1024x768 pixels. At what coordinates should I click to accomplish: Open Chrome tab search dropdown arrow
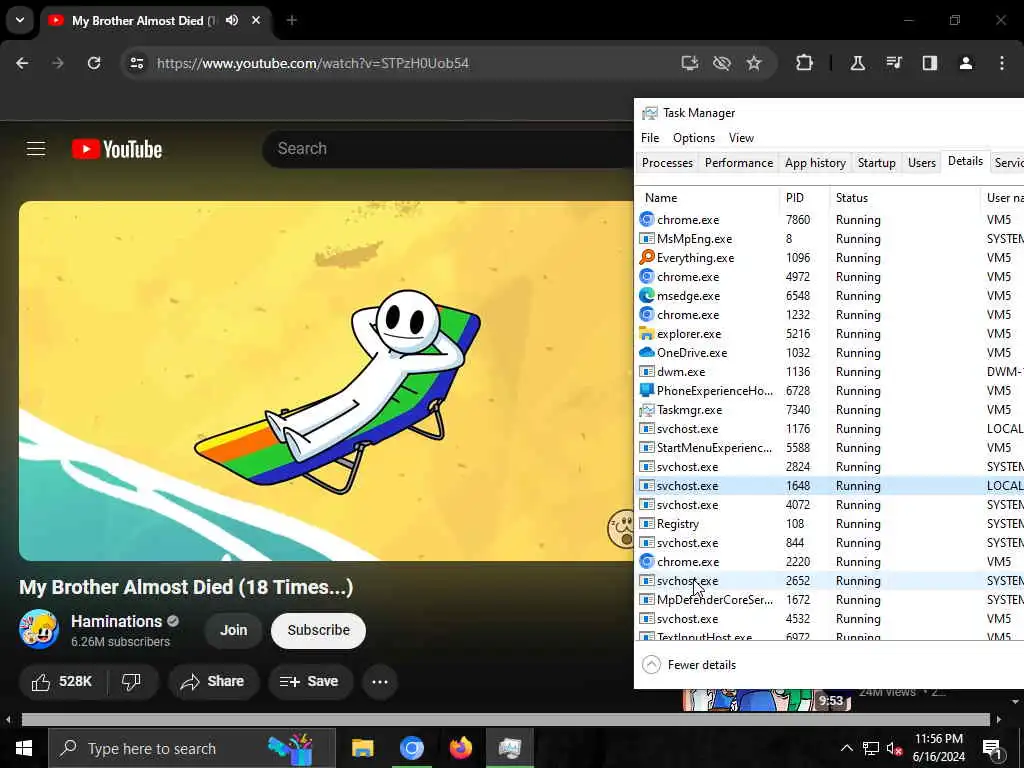20,20
